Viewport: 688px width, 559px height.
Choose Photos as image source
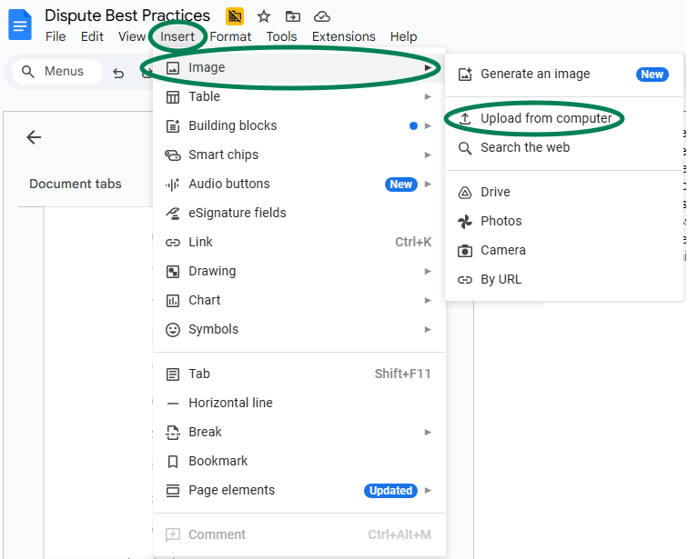pyautogui.click(x=500, y=221)
